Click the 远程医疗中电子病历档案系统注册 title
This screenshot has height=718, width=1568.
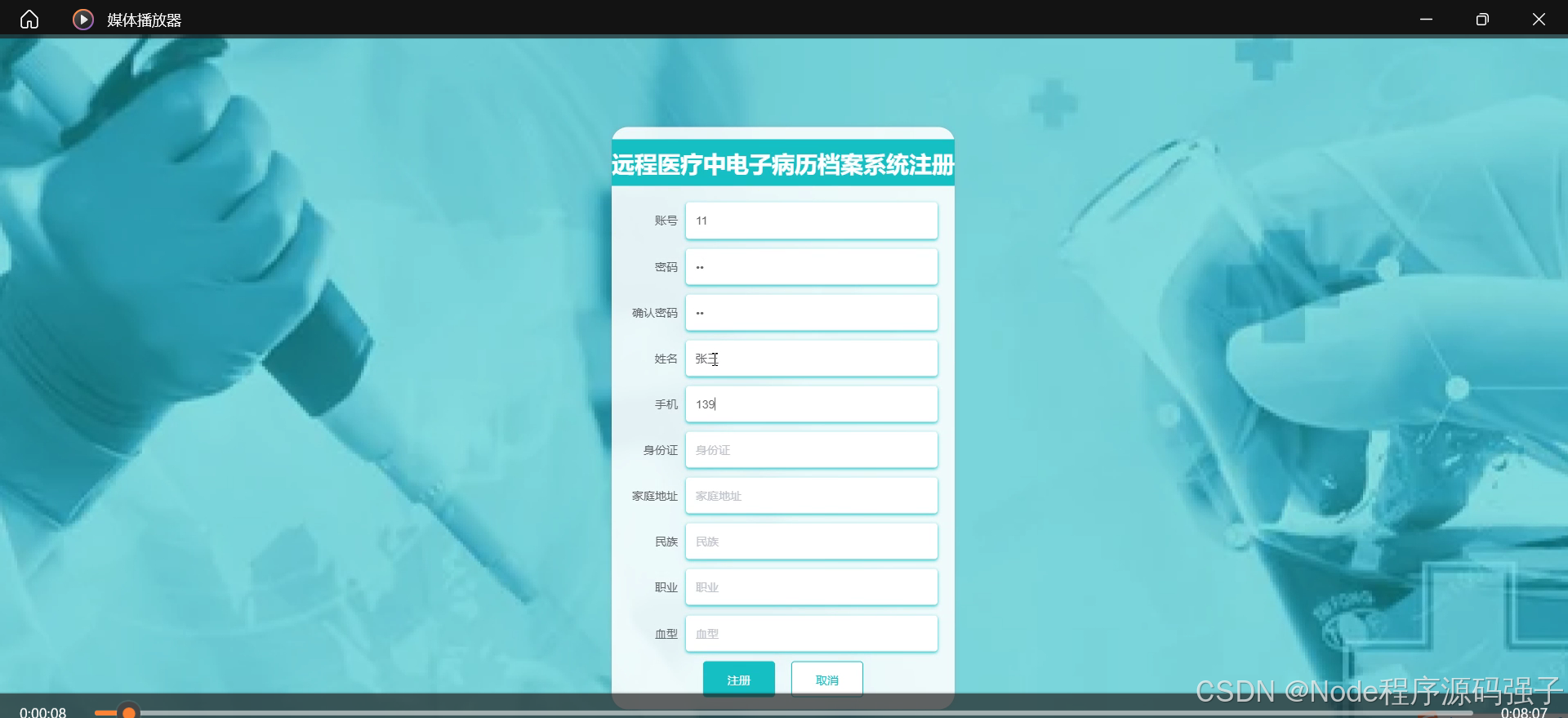click(782, 164)
